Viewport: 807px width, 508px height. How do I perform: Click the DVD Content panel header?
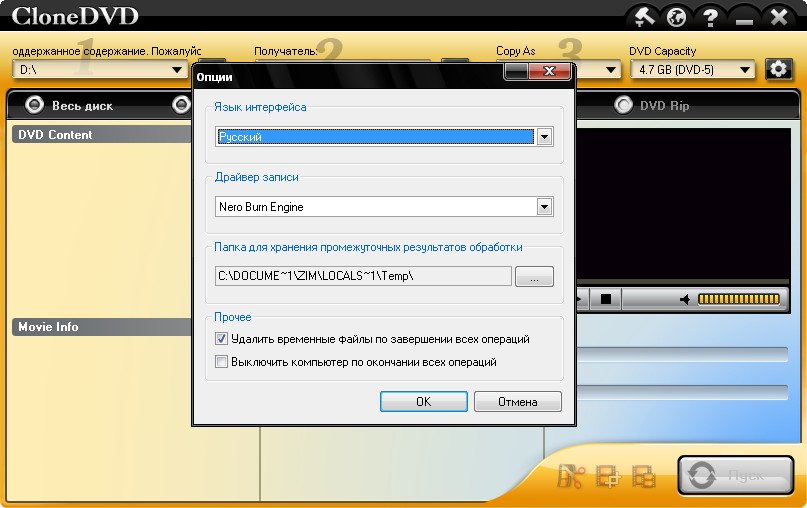pyautogui.click(x=102, y=135)
